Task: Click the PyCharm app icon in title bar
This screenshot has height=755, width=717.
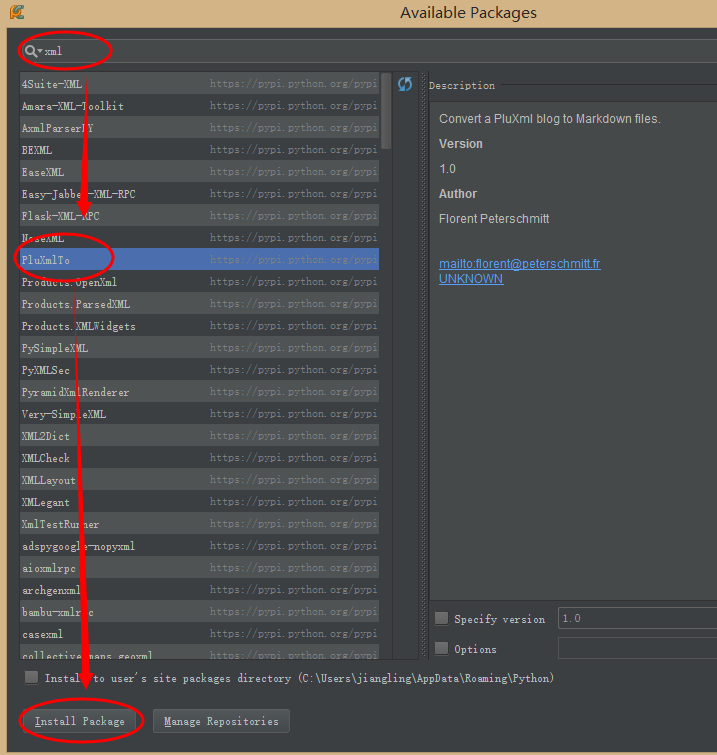Action: 17,12
